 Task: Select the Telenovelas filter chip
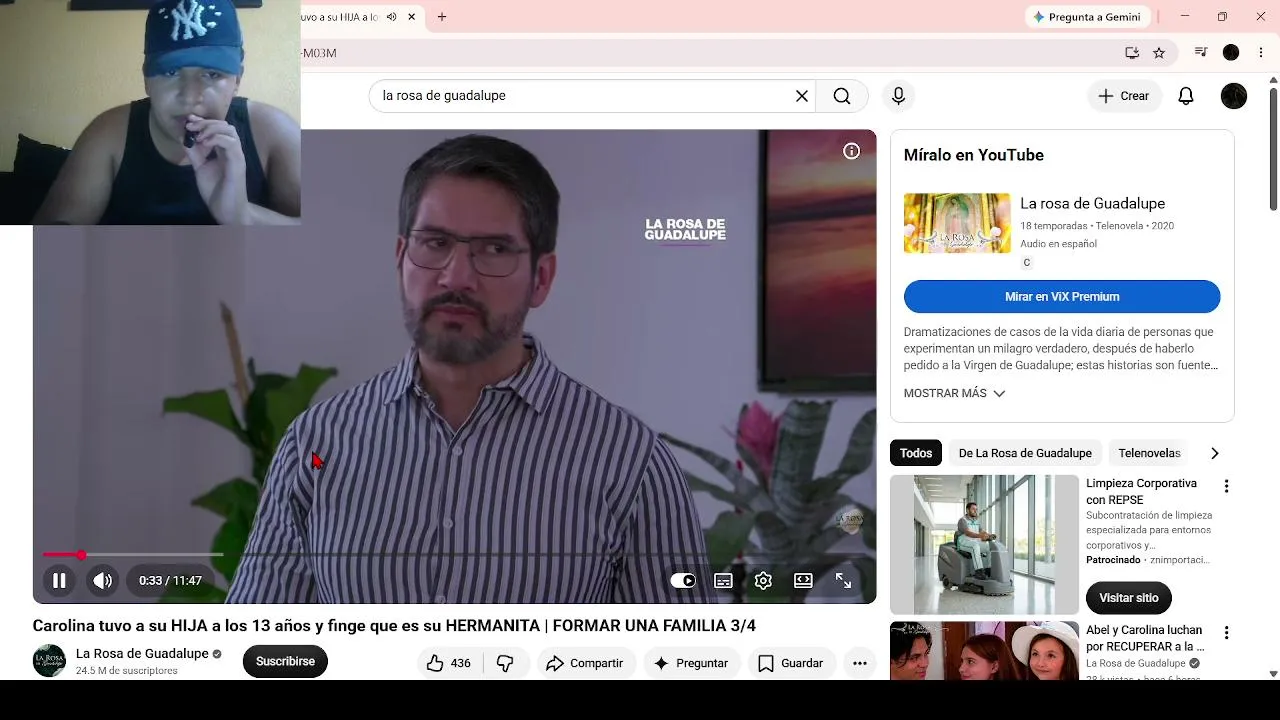(1149, 453)
